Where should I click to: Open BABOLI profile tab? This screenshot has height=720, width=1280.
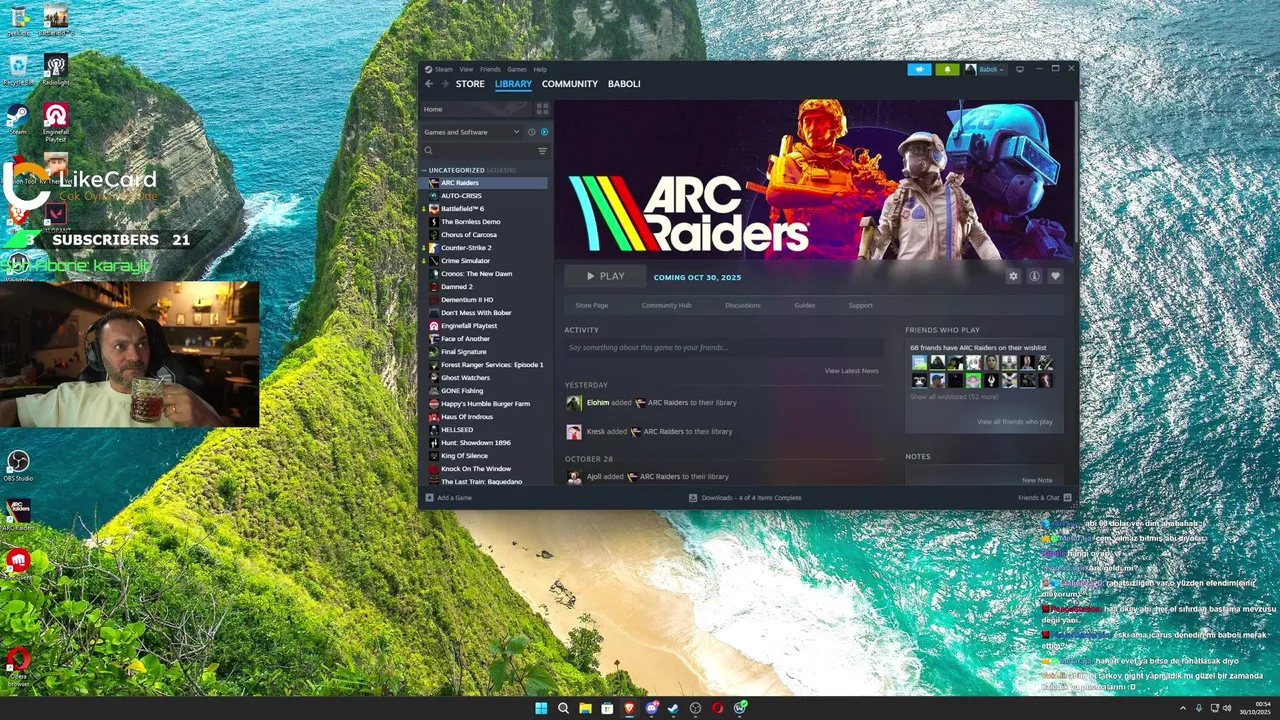624,84
